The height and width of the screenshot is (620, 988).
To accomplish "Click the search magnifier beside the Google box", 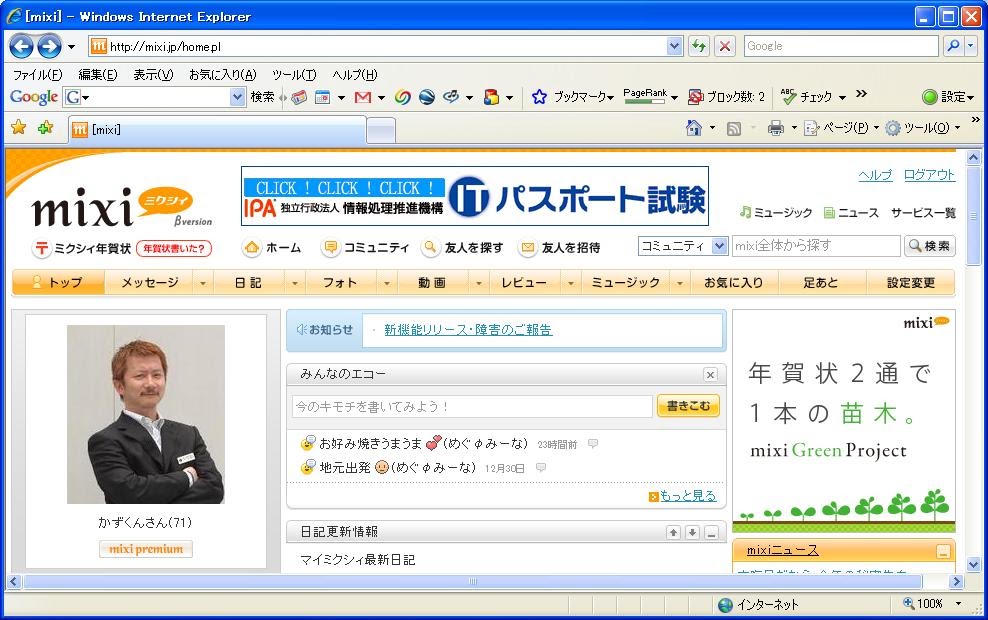I will tap(953, 45).
